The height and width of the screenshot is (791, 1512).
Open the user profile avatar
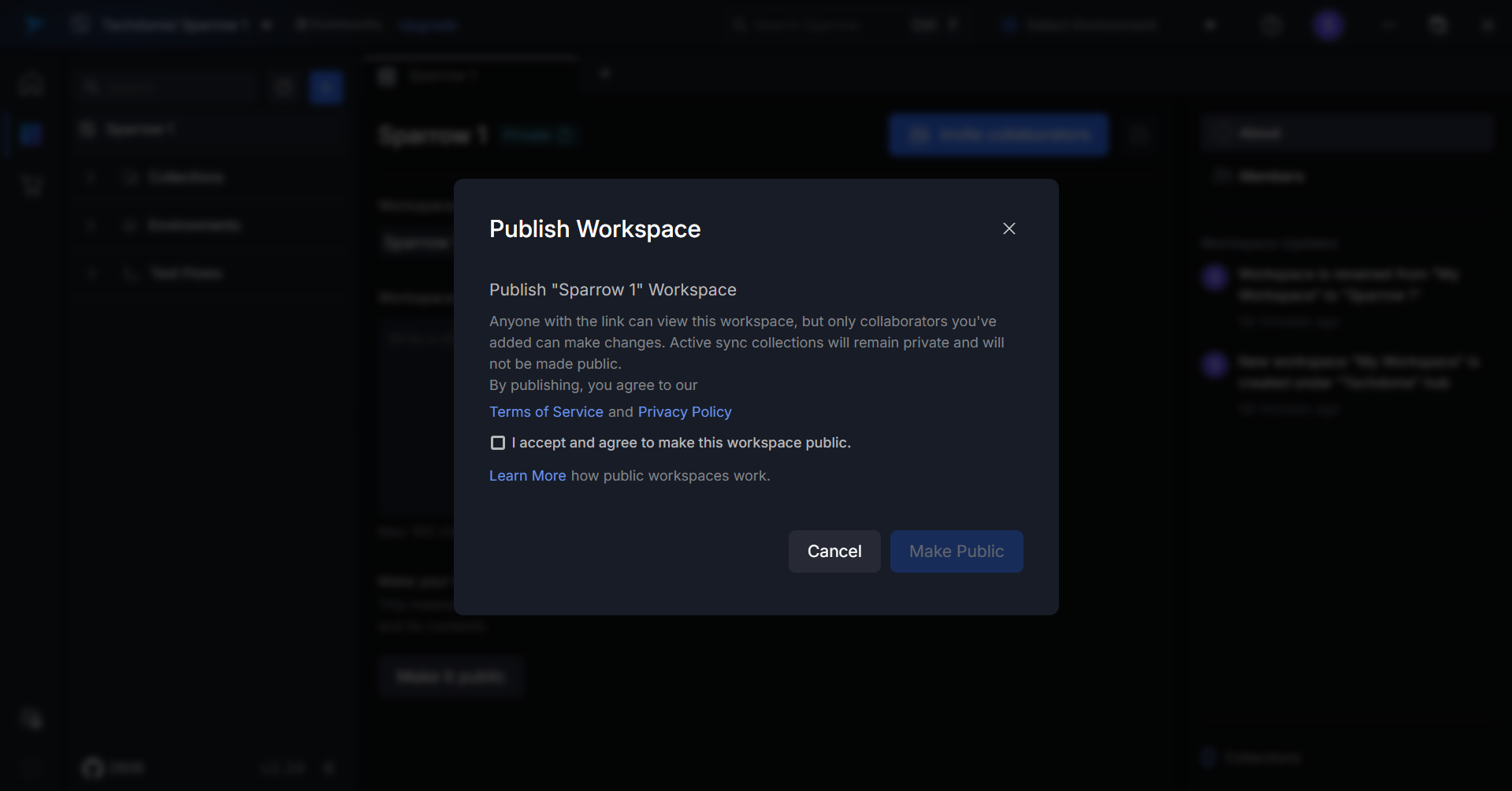(1328, 25)
